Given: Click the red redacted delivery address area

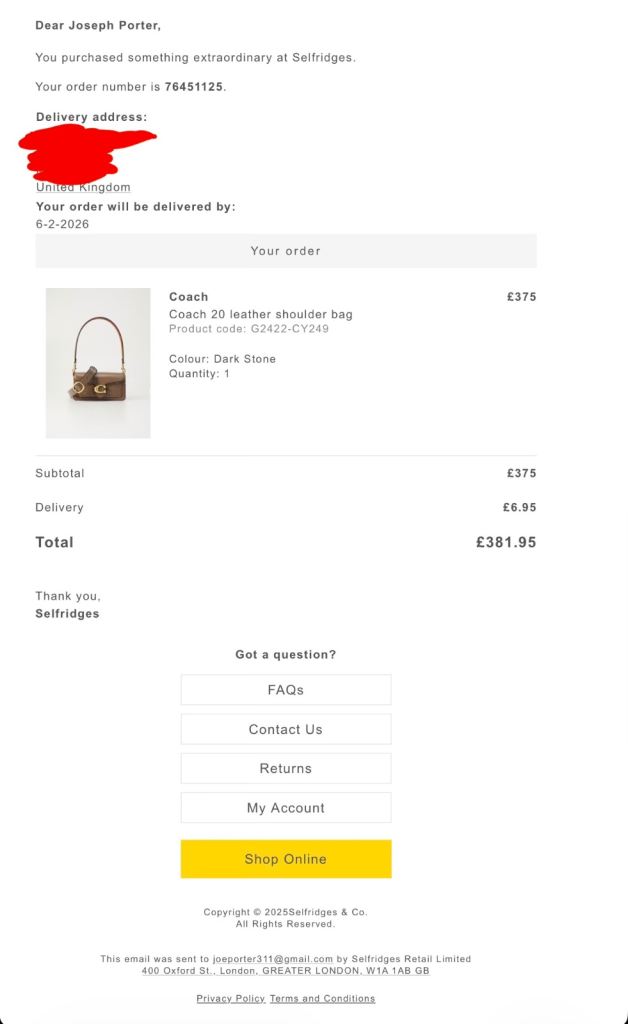Looking at the screenshot, I should 85,153.
